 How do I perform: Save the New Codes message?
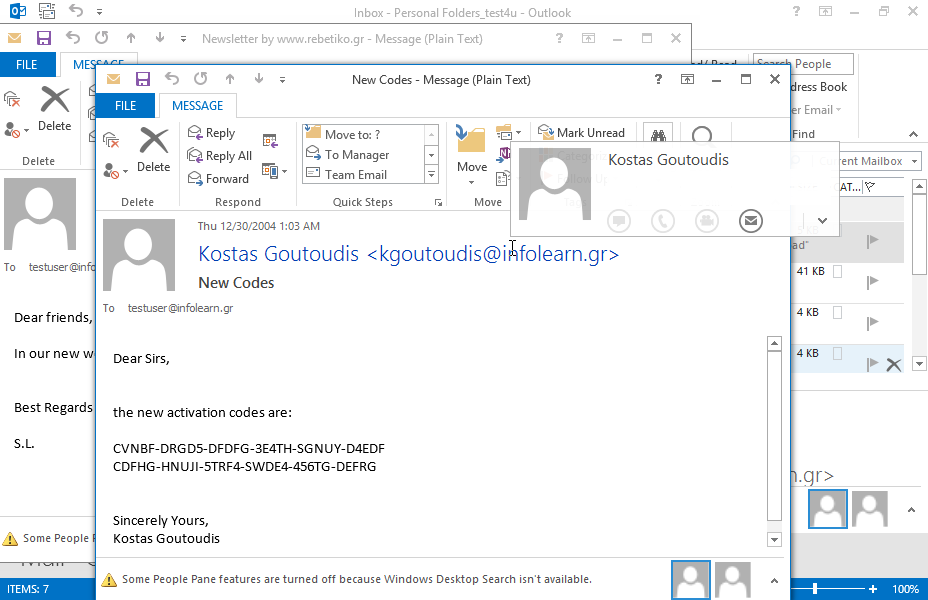[143, 79]
